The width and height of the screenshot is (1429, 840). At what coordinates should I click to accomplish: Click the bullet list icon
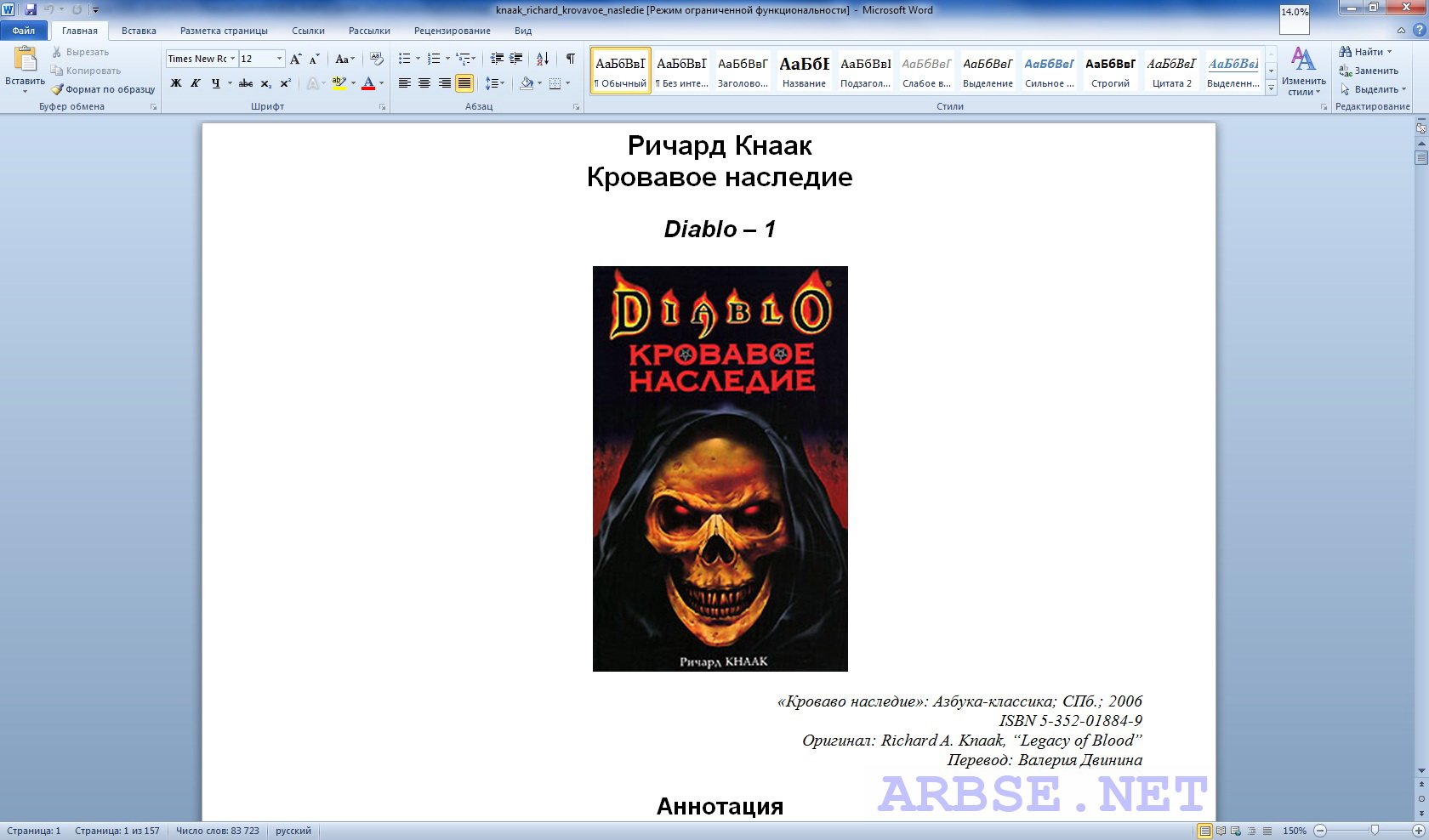(x=404, y=59)
